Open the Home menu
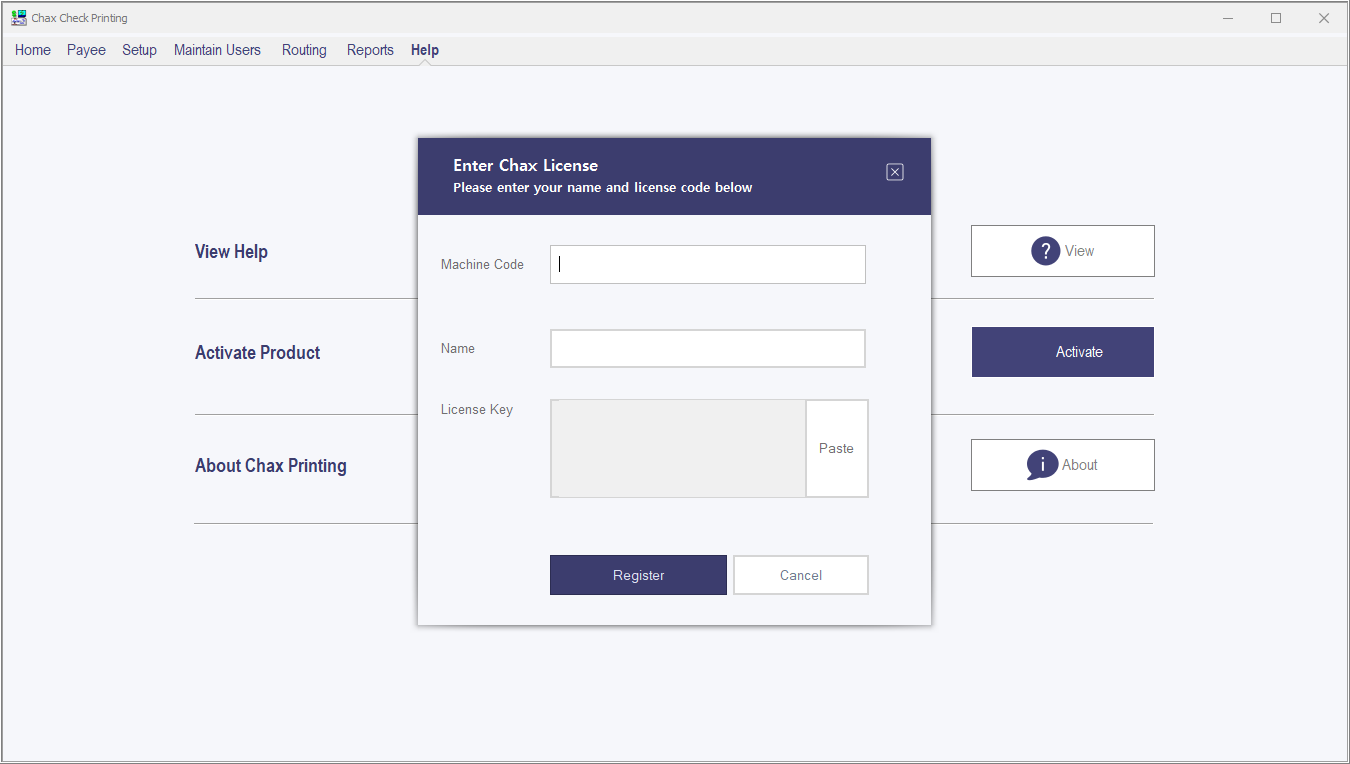The width and height of the screenshot is (1350, 764). coord(33,50)
